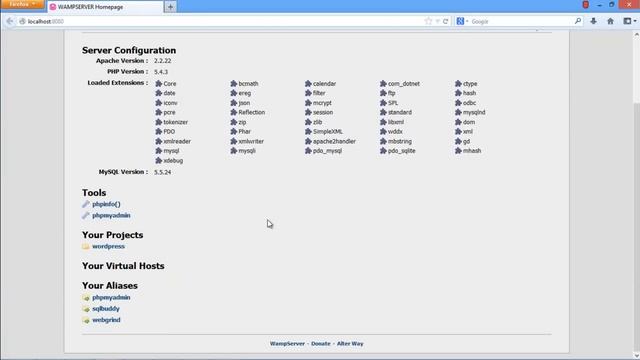Select the pdo_sqlite extension text
The width and height of the screenshot is (640, 360).
(402, 151)
